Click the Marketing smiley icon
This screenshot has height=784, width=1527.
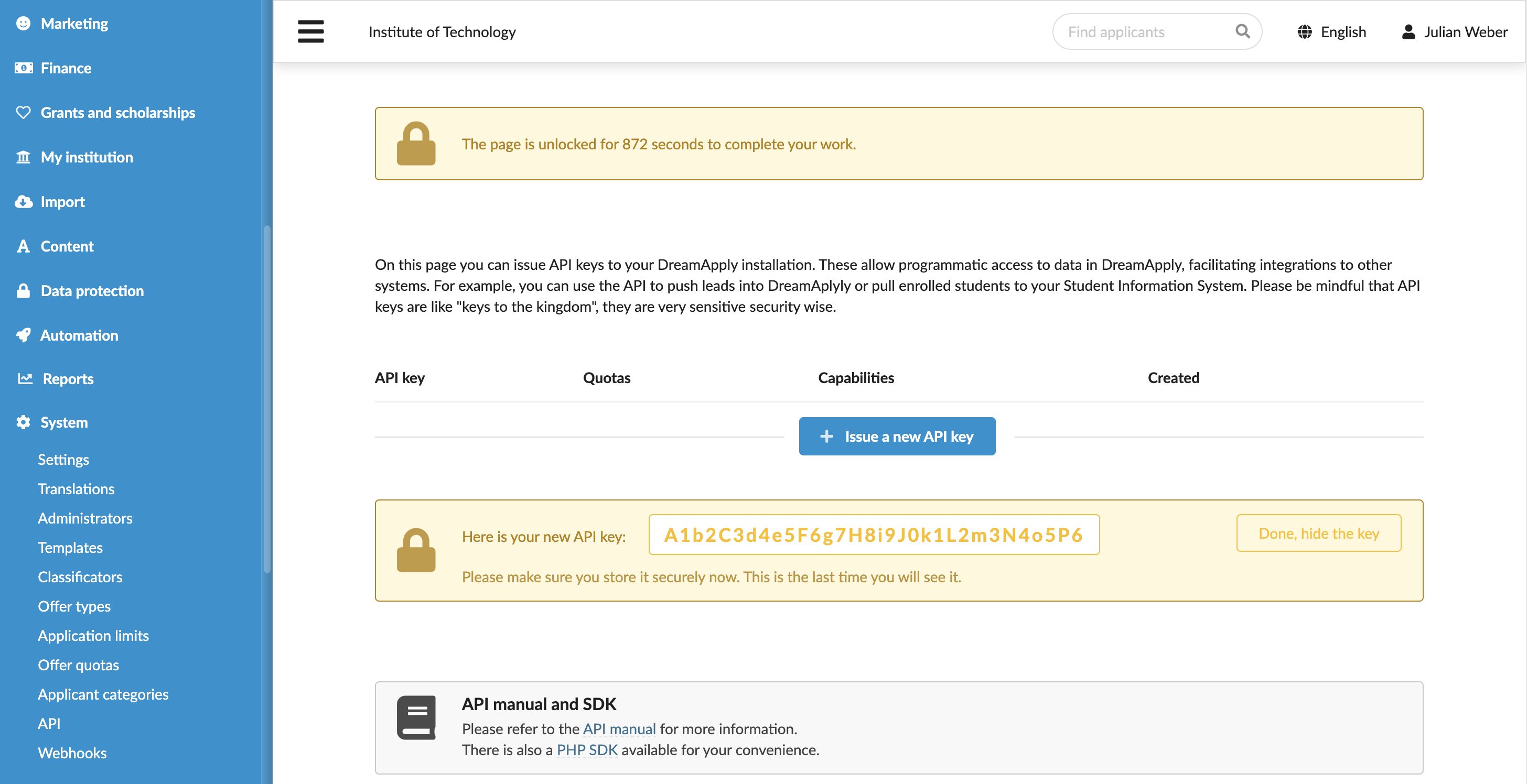click(x=23, y=23)
